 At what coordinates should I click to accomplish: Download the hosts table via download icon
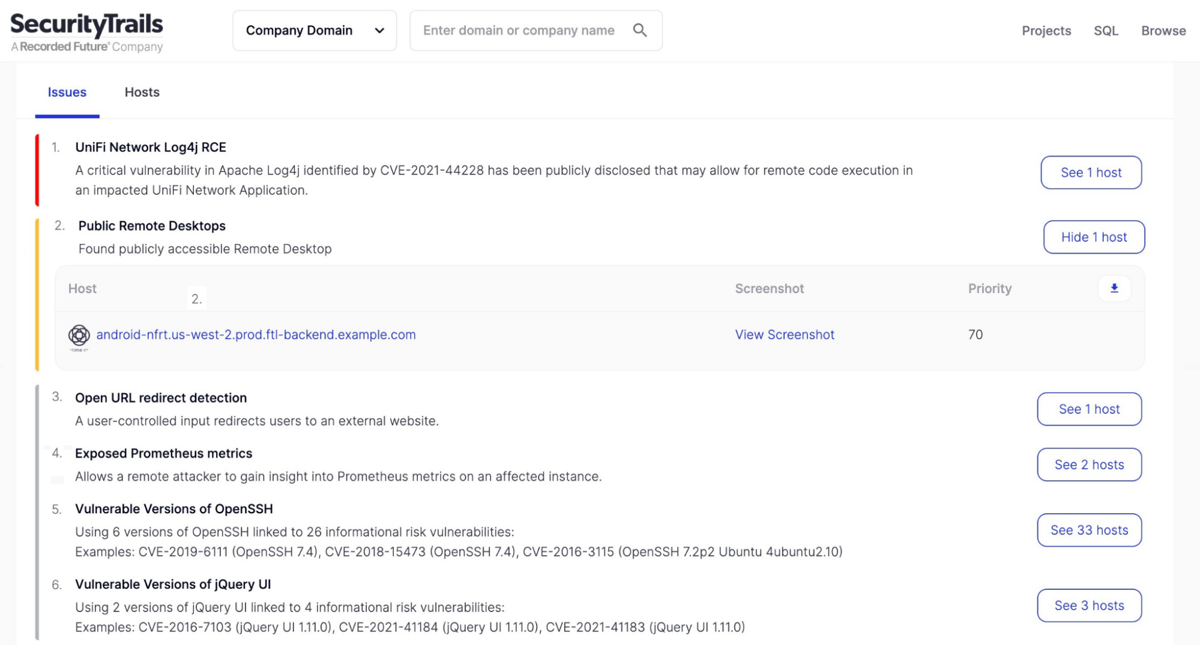(x=1114, y=288)
